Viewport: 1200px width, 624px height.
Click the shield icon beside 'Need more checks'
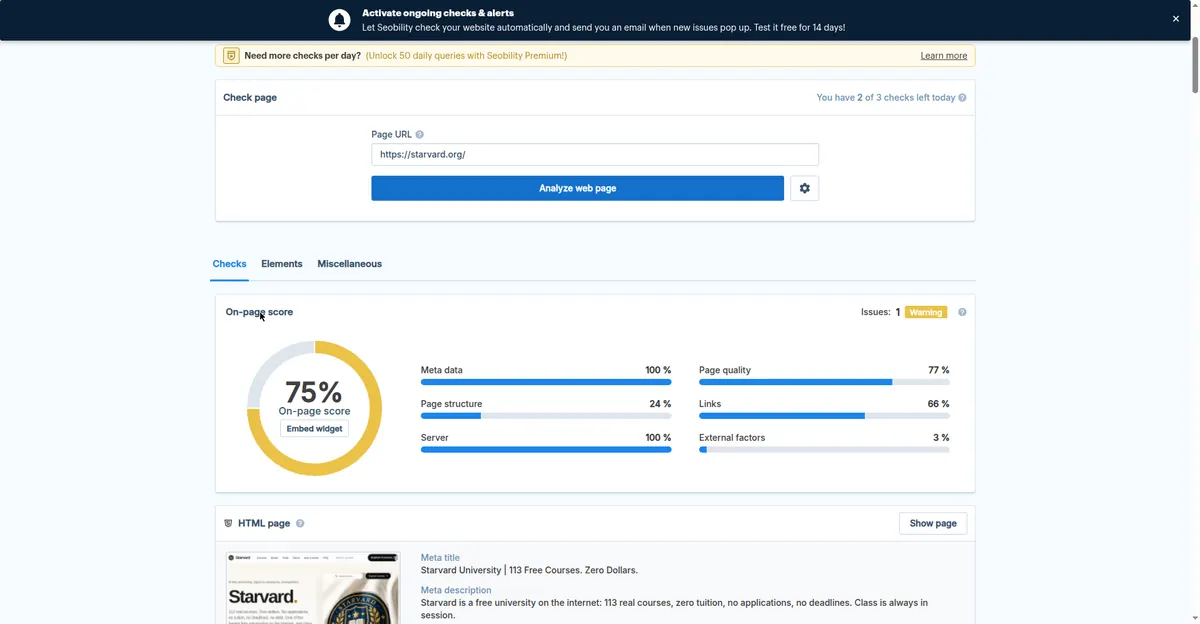[x=231, y=56]
